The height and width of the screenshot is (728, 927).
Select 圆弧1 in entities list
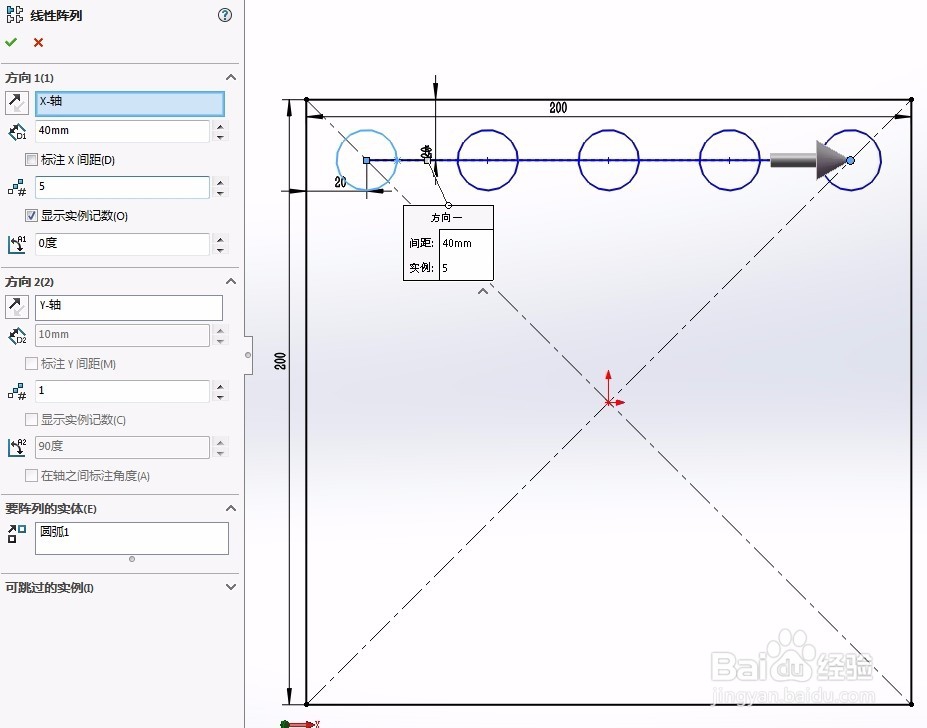pyautogui.click(x=54, y=532)
